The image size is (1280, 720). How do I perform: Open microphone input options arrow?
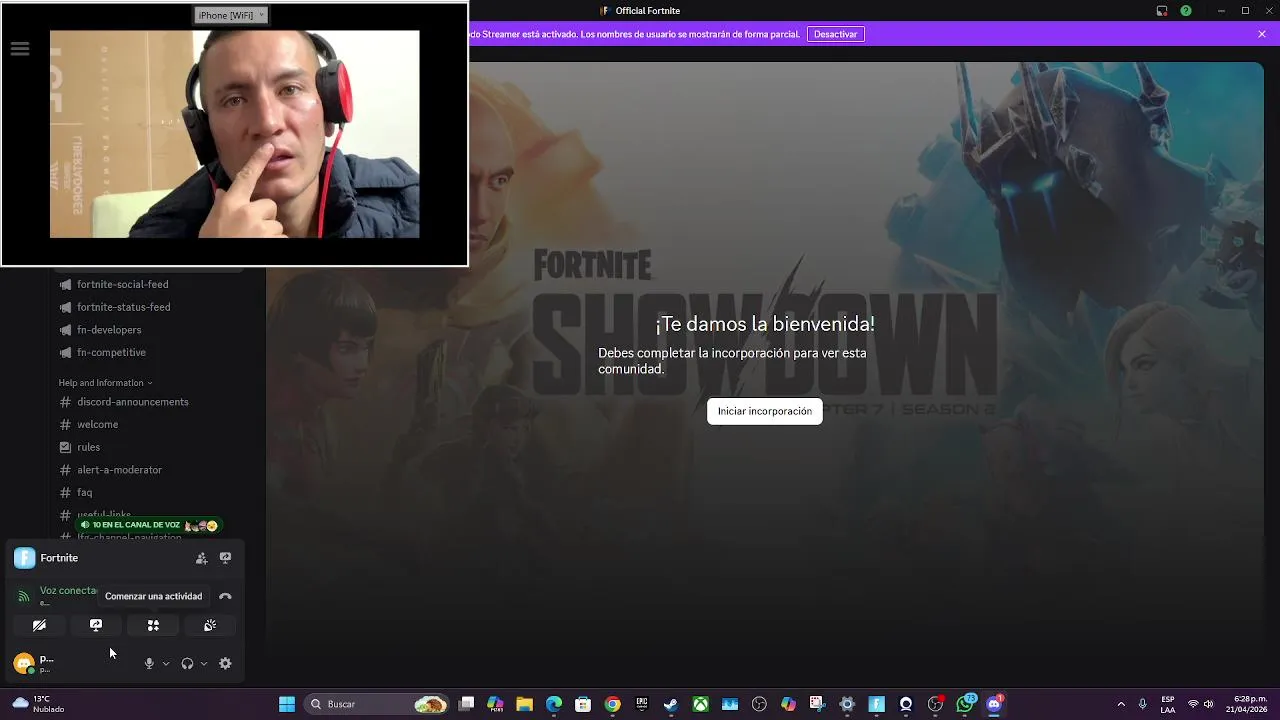click(166, 663)
